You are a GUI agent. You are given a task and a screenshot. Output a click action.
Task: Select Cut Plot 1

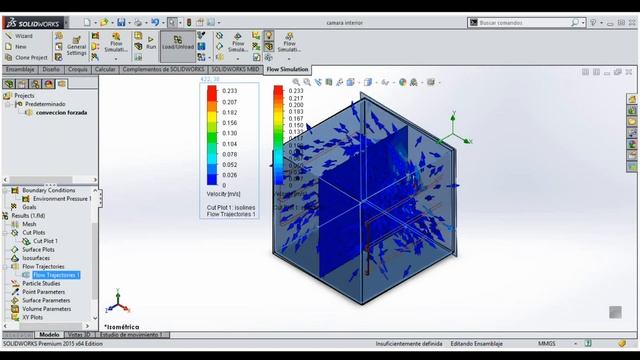[x=45, y=241]
